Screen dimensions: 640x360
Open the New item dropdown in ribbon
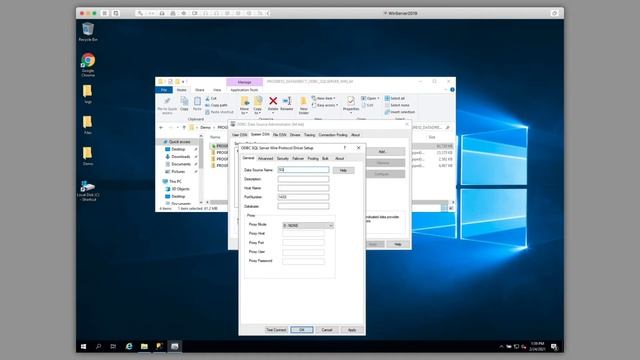pyautogui.click(x=323, y=98)
